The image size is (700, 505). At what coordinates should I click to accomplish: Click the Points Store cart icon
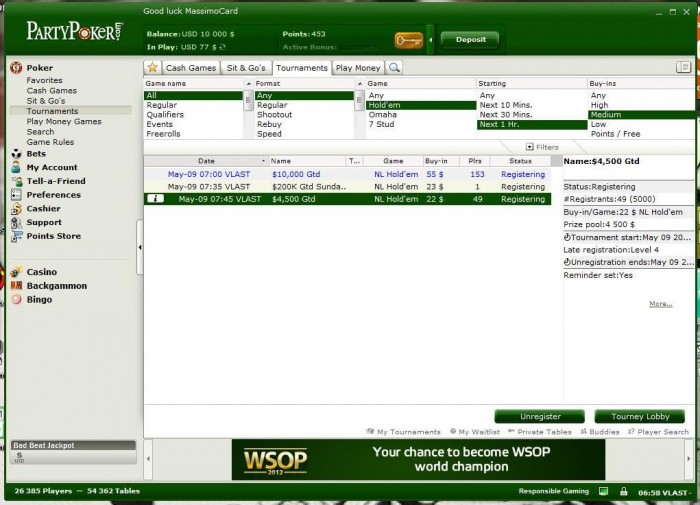click(x=17, y=236)
